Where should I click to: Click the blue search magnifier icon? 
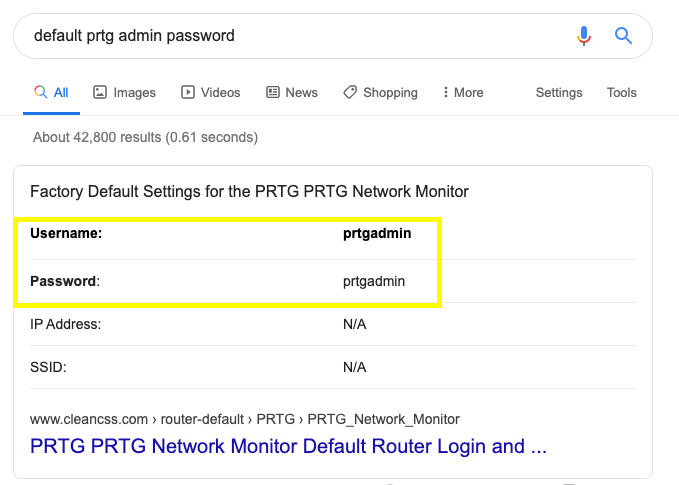pyautogui.click(x=623, y=36)
